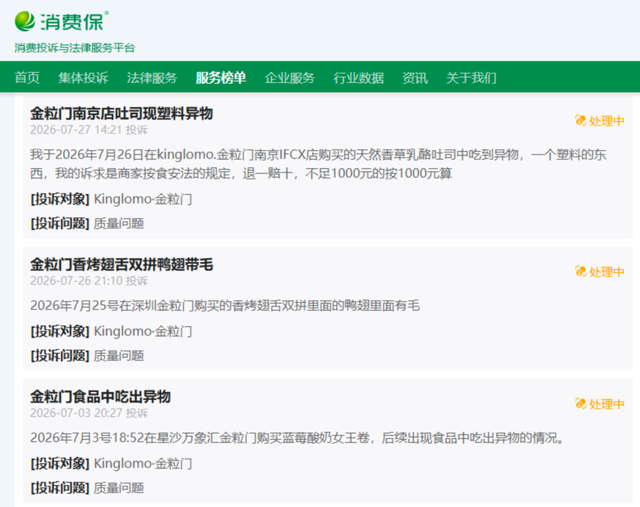This screenshot has height=507, width=640.
Task: Open the 企业服务 menu item
Action: [x=290, y=78]
